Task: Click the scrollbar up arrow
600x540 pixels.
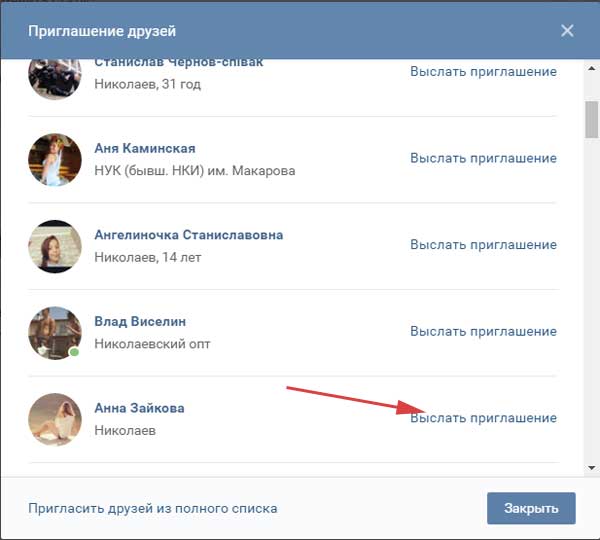Action: (592, 69)
